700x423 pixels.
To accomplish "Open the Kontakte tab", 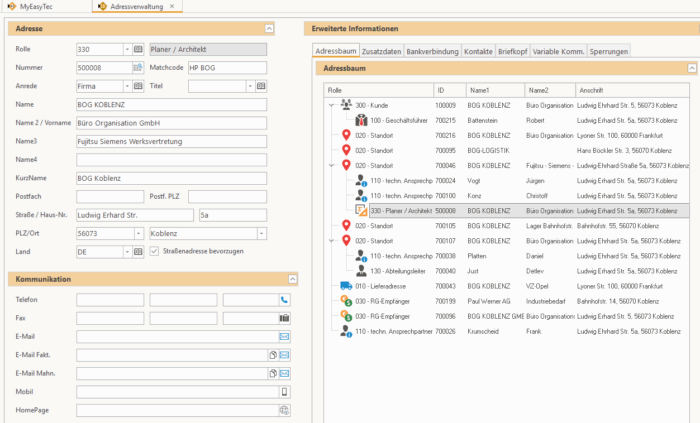I will pyautogui.click(x=478, y=51).
